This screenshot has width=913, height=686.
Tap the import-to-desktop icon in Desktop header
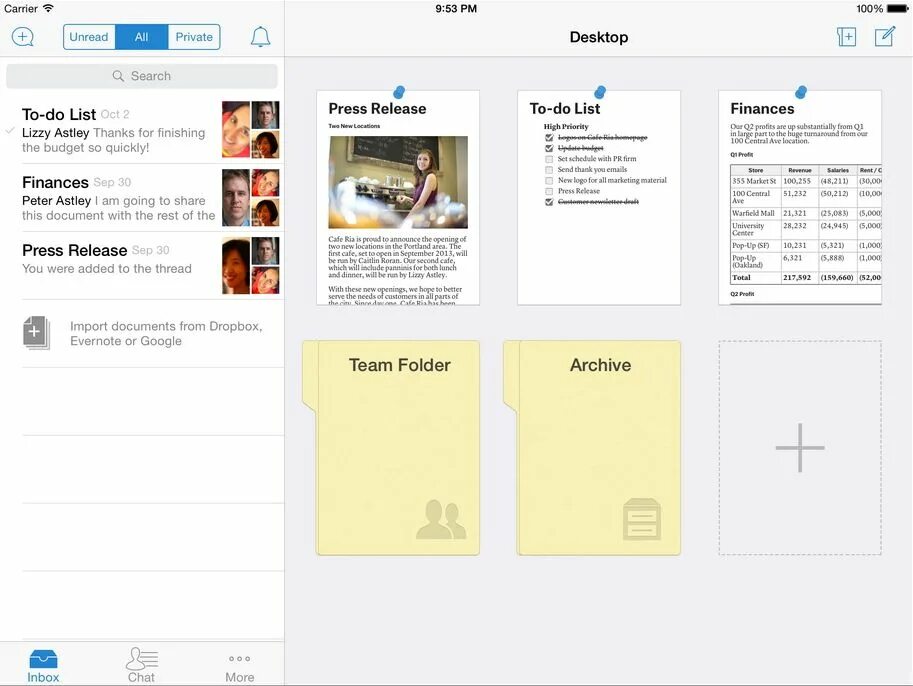[846, 35]
